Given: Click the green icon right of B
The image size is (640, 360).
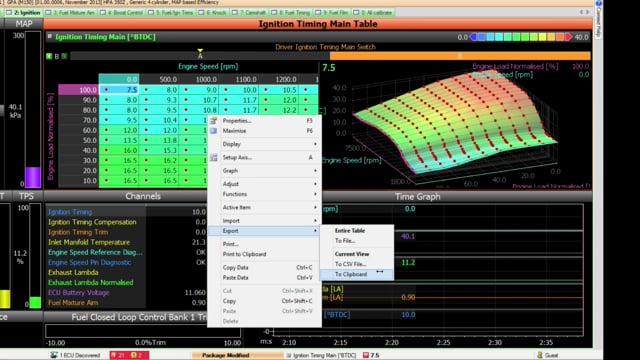Looking at the screenshot, I should pos(64,56).
